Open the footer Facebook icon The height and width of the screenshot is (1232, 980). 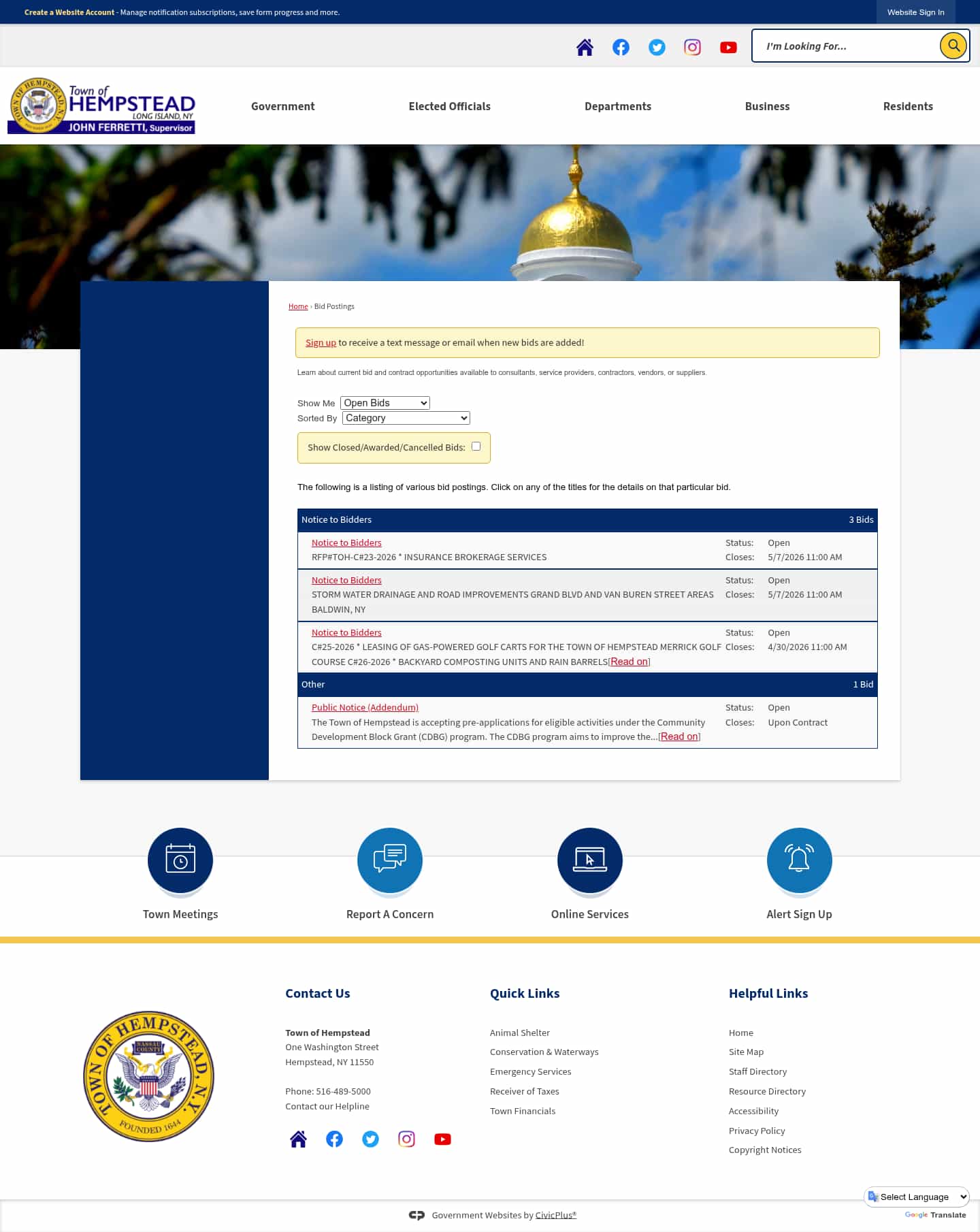point(334,1139)
